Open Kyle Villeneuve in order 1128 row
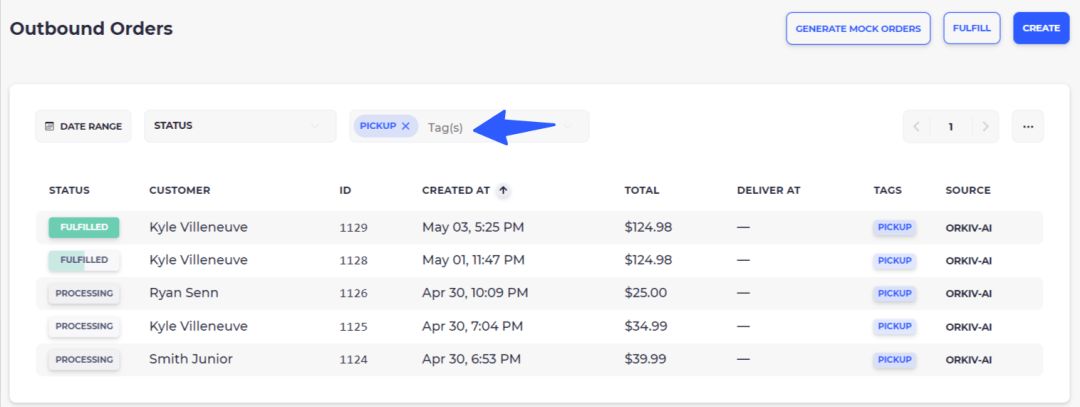This screenshot has width=1080, height=407. tap(198, 260)
